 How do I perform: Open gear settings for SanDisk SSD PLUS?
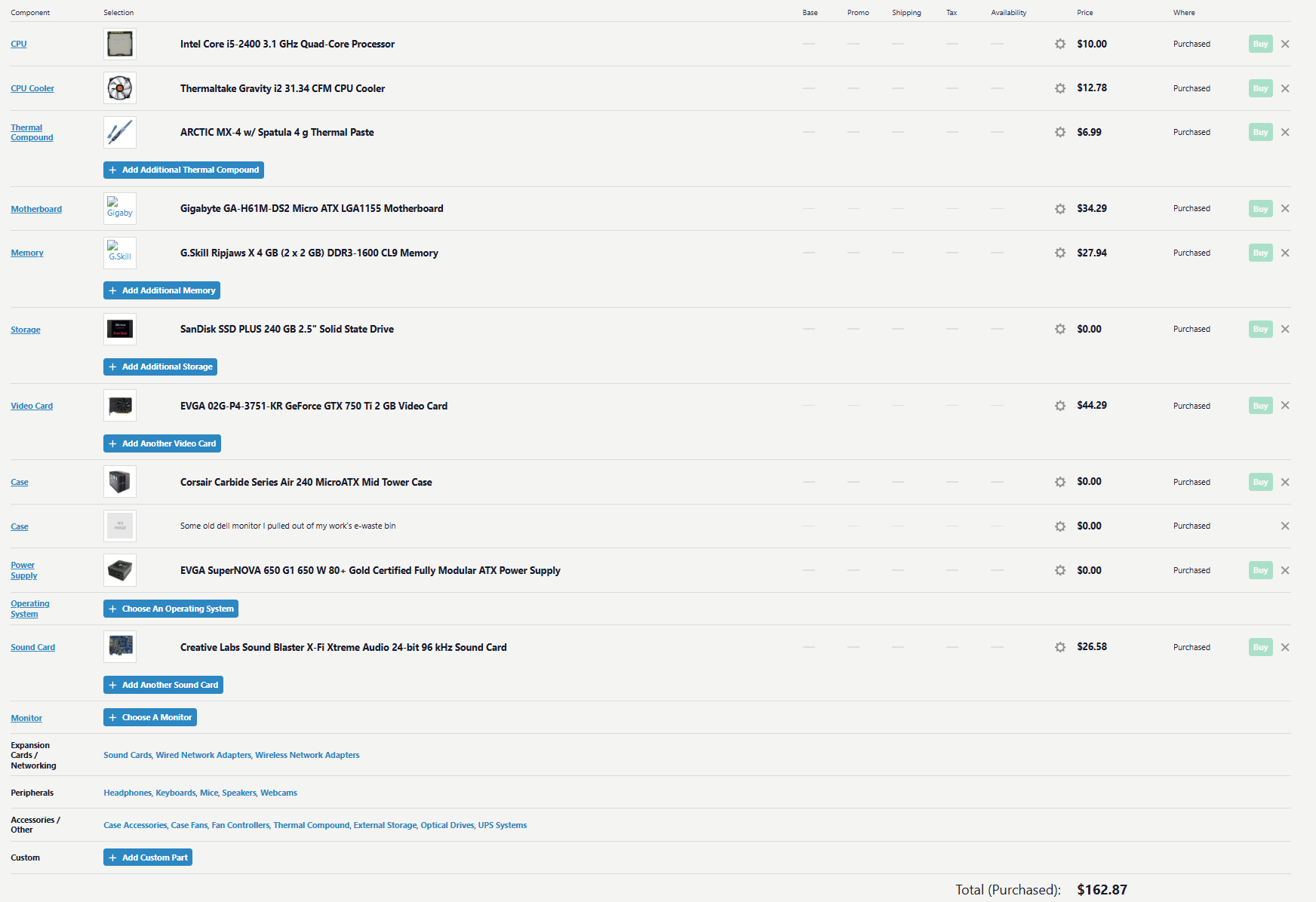click(1060, 329)
